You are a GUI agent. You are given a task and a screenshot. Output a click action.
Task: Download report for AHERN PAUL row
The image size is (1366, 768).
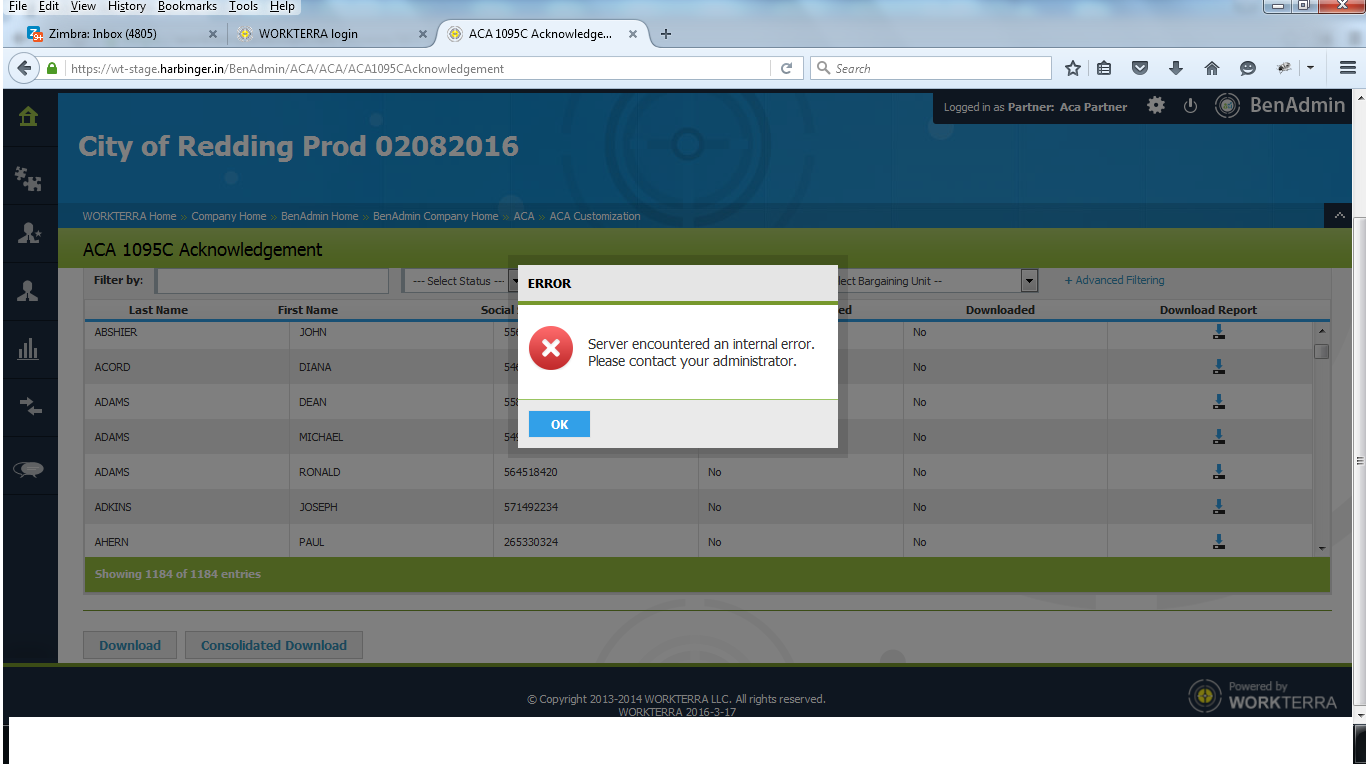(1218, 542)
